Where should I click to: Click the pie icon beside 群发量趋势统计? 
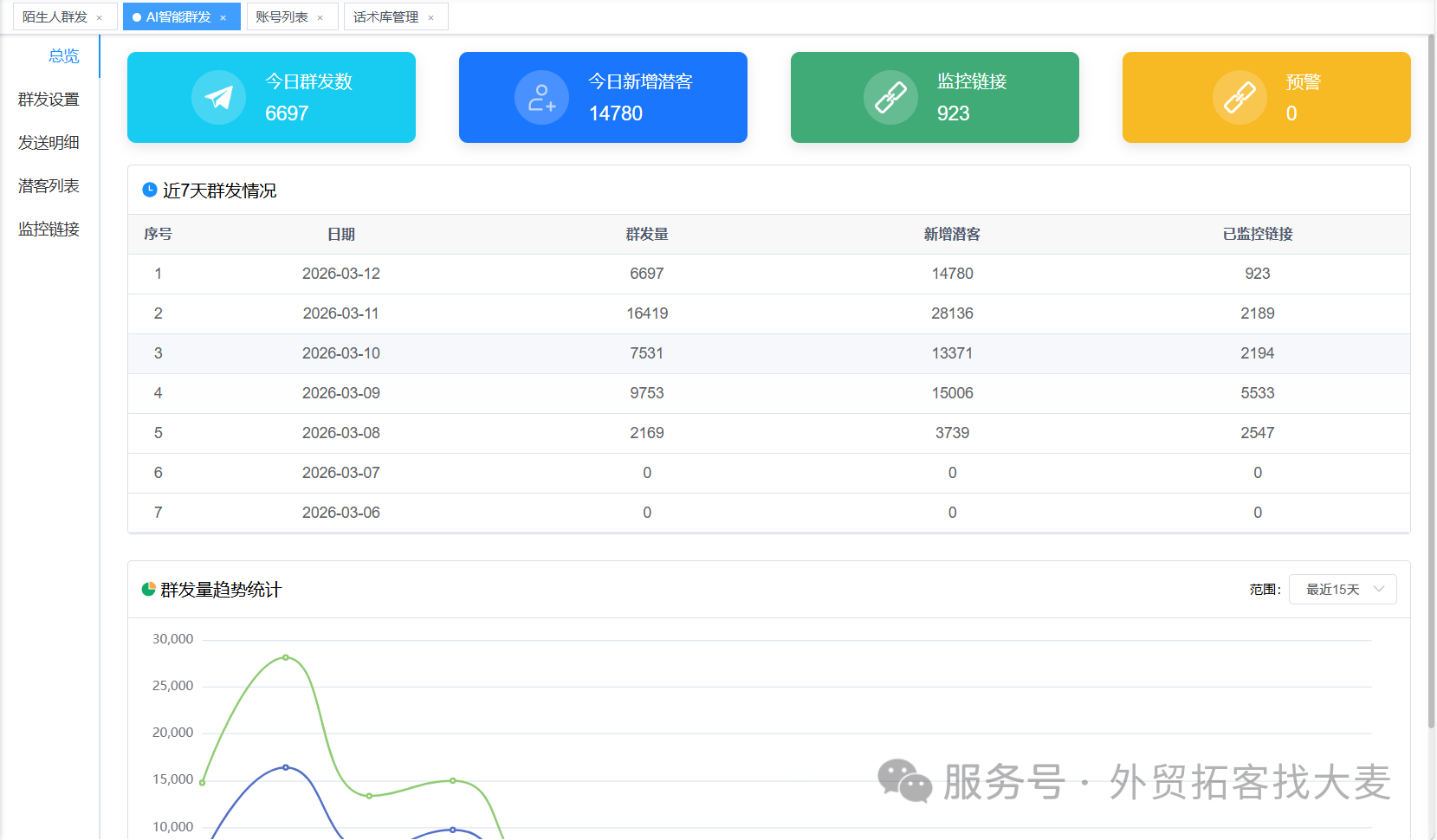tap(149, 590)
